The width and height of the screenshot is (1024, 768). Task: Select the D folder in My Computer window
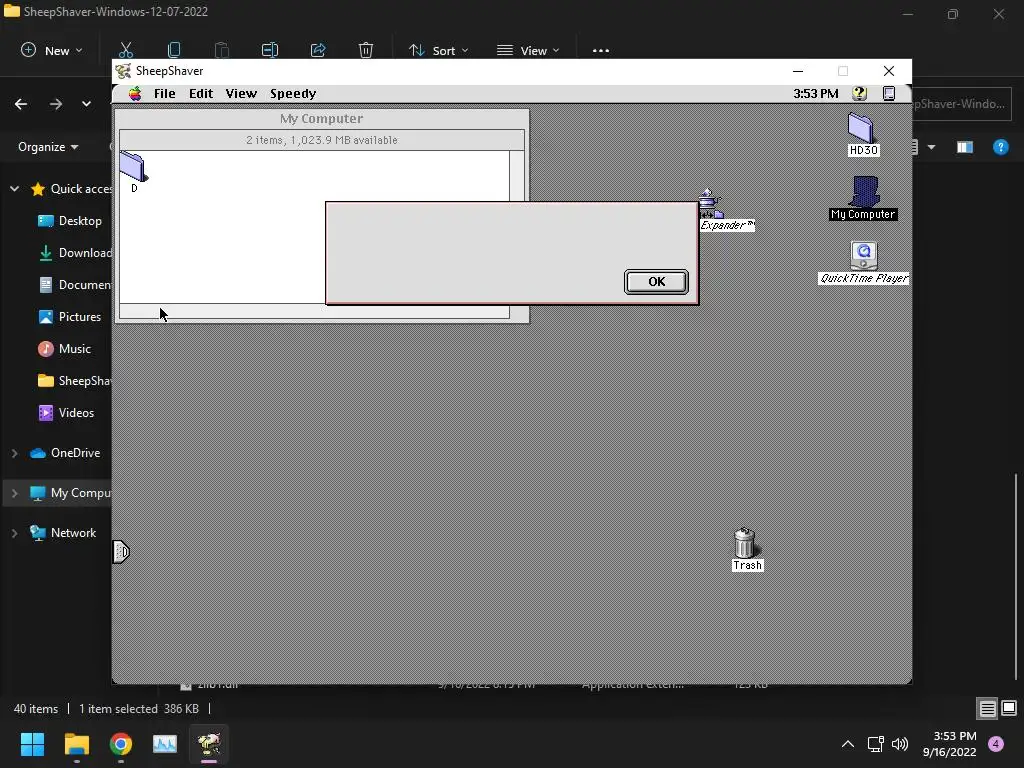pyautogui.click(x=134, y=172)
